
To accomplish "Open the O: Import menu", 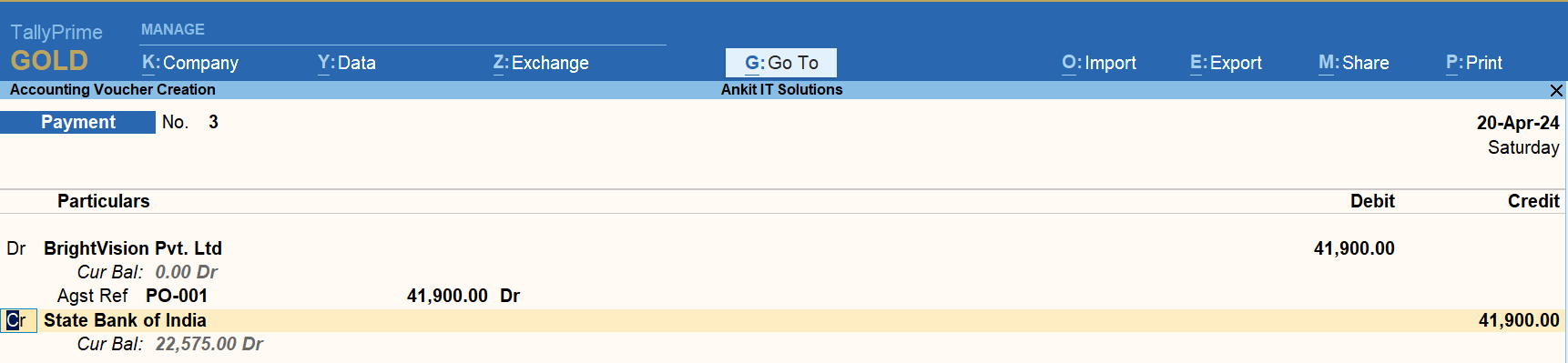I will pos(1099,63).
